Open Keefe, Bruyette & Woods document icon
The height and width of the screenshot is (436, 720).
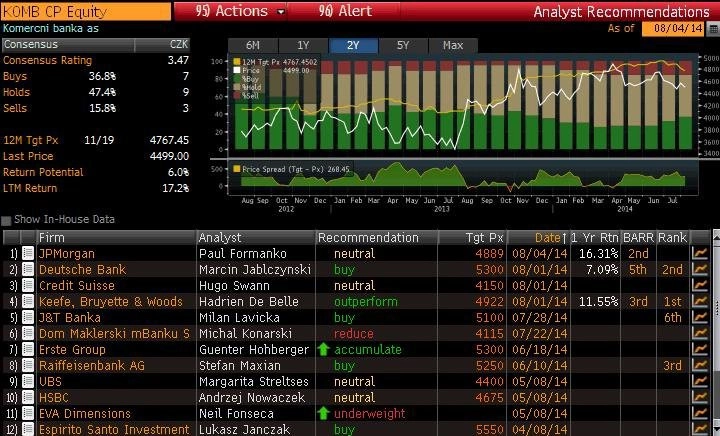click(x=28, y=302)
